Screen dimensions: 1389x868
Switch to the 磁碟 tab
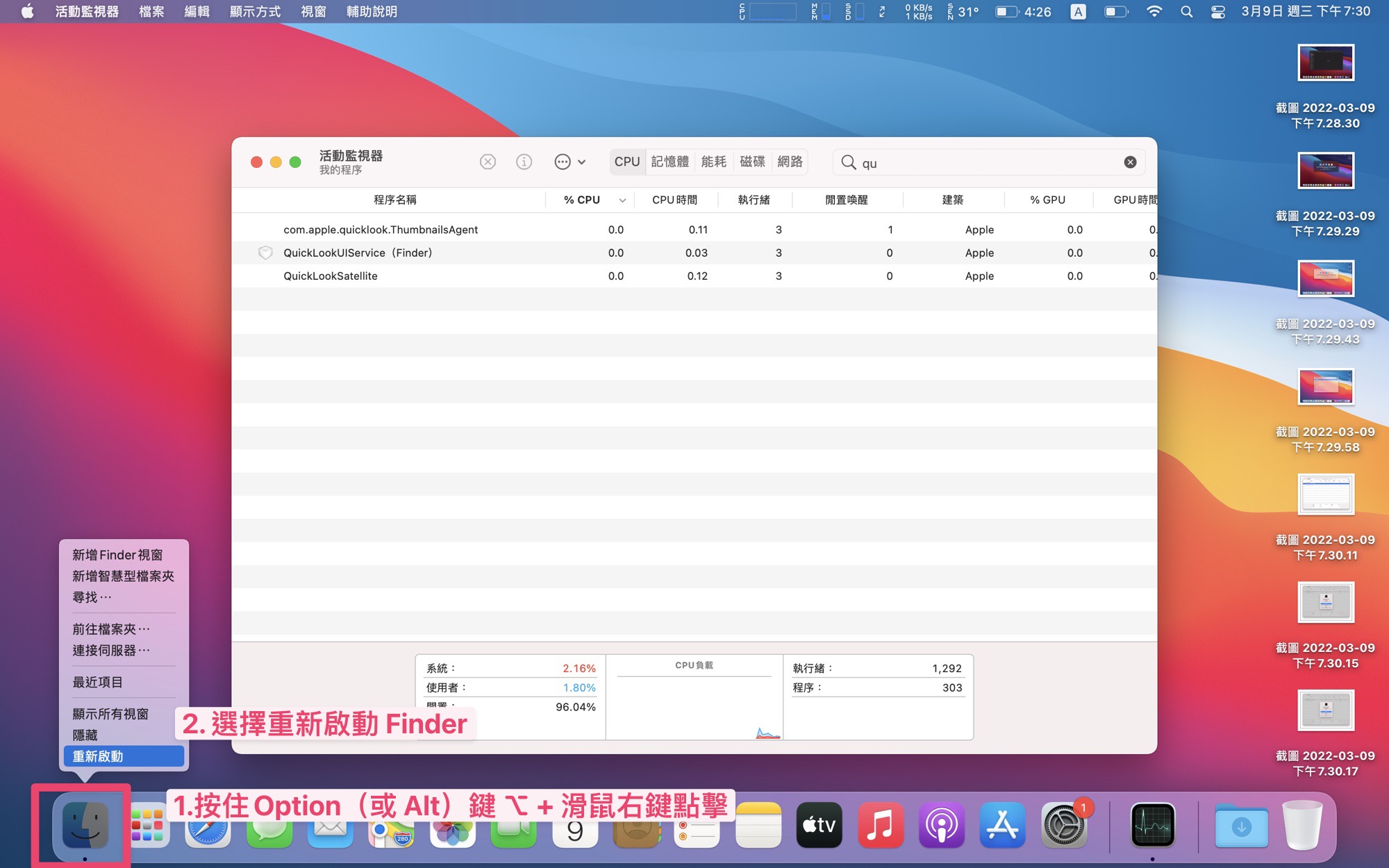752,162
